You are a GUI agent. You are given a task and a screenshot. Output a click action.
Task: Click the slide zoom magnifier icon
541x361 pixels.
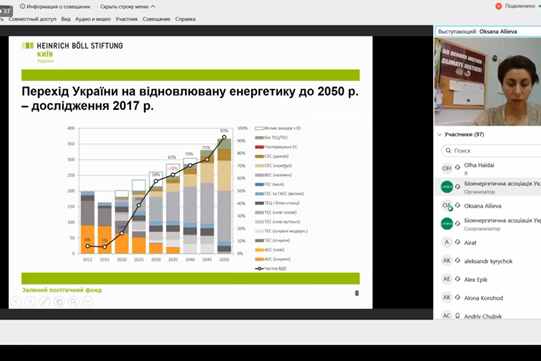point(73,302)
